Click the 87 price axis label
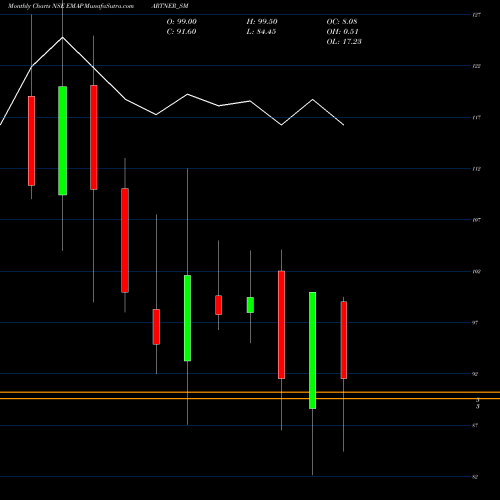Screen dimensions: 500x500 coord(475,425)
